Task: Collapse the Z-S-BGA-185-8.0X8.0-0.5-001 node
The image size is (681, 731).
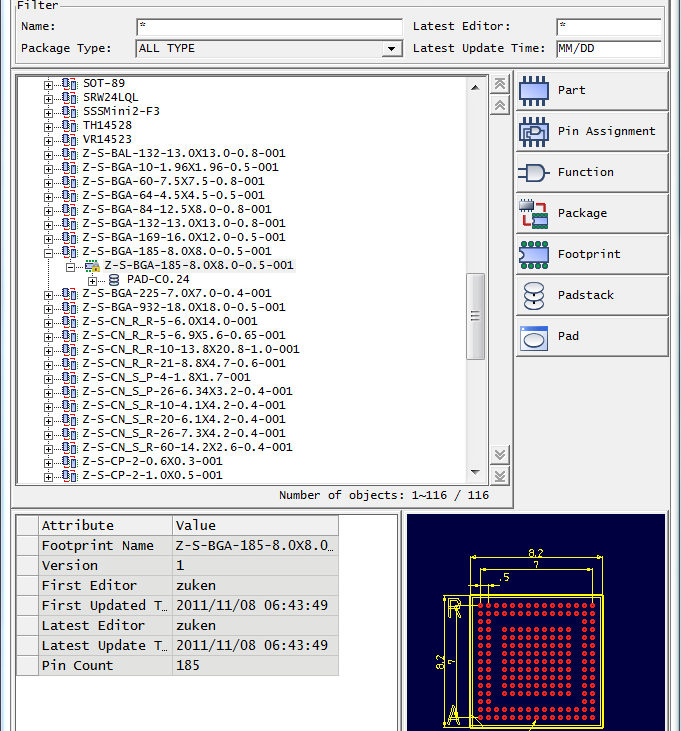Action: coord(48,252)
